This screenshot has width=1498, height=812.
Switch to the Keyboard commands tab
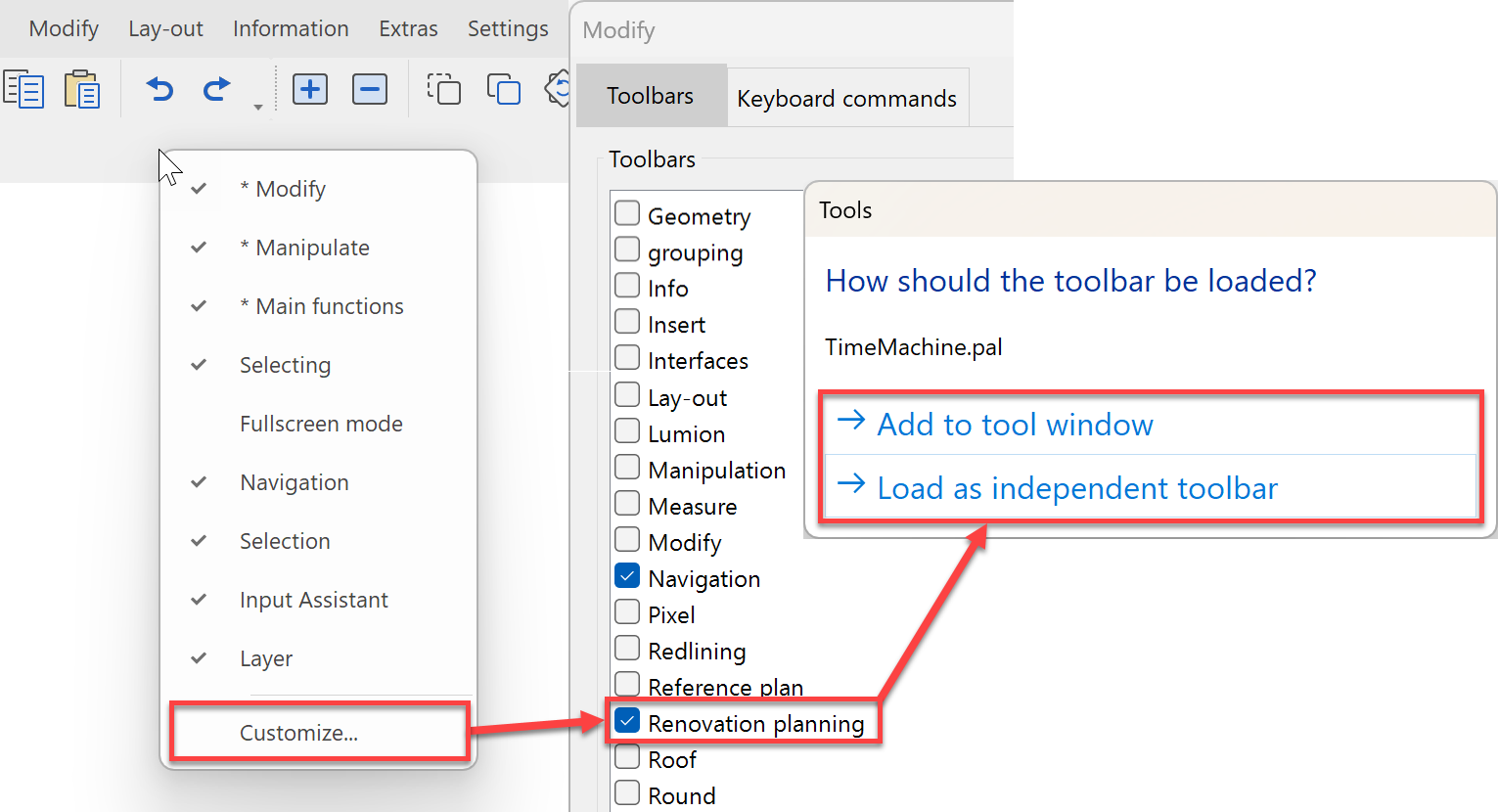pos(846,99)
